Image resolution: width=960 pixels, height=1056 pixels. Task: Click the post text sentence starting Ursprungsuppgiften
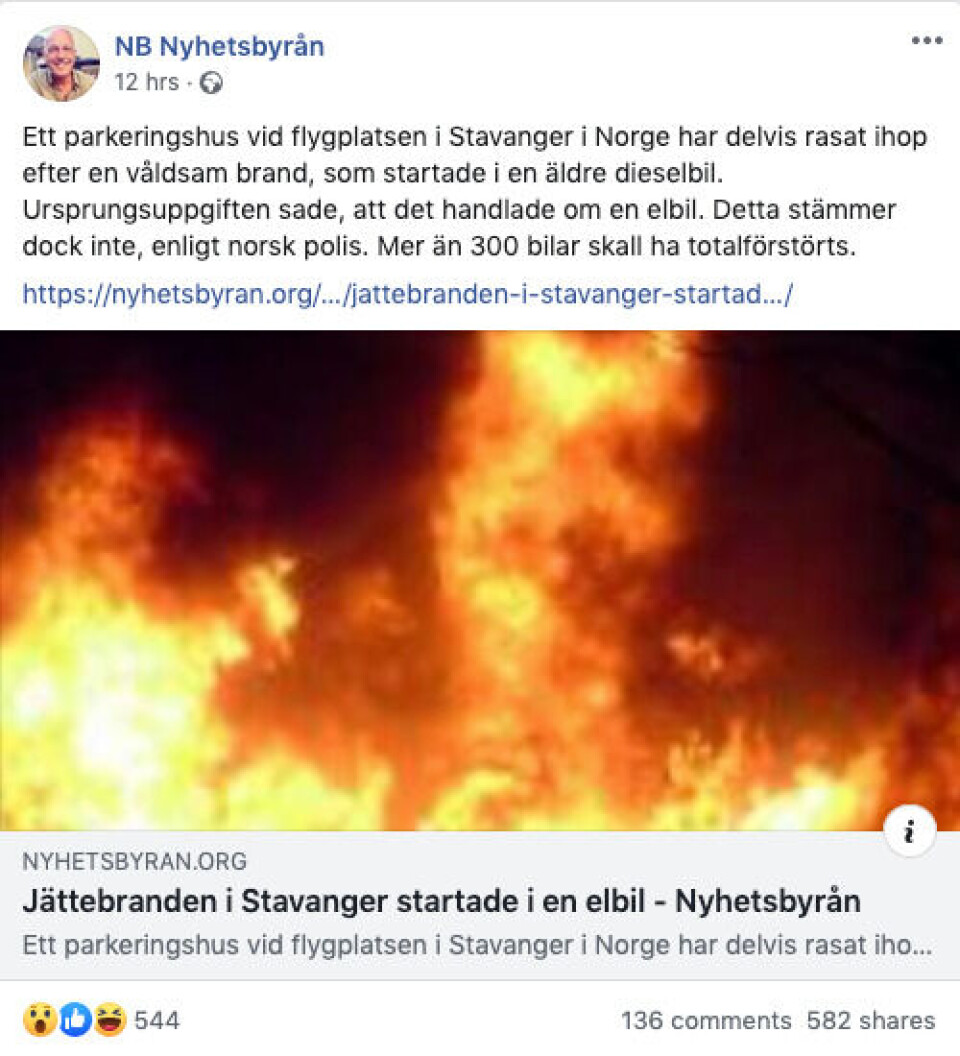coord(363,210)
